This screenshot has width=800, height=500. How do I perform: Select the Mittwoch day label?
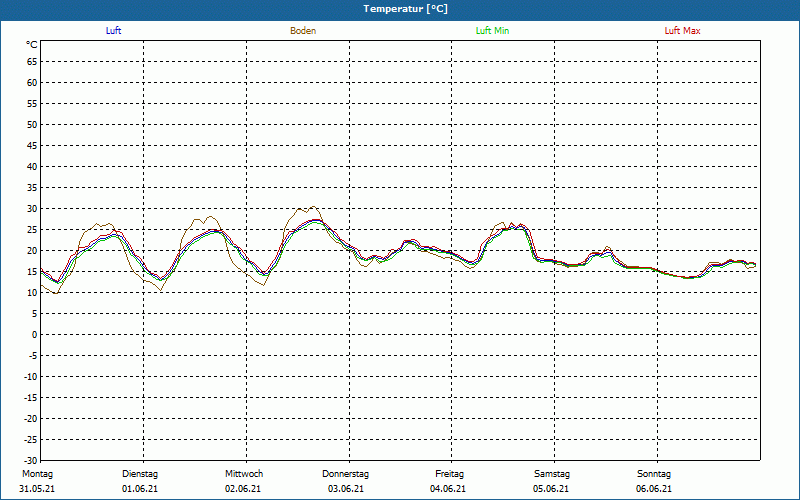(x=244, y=474)
